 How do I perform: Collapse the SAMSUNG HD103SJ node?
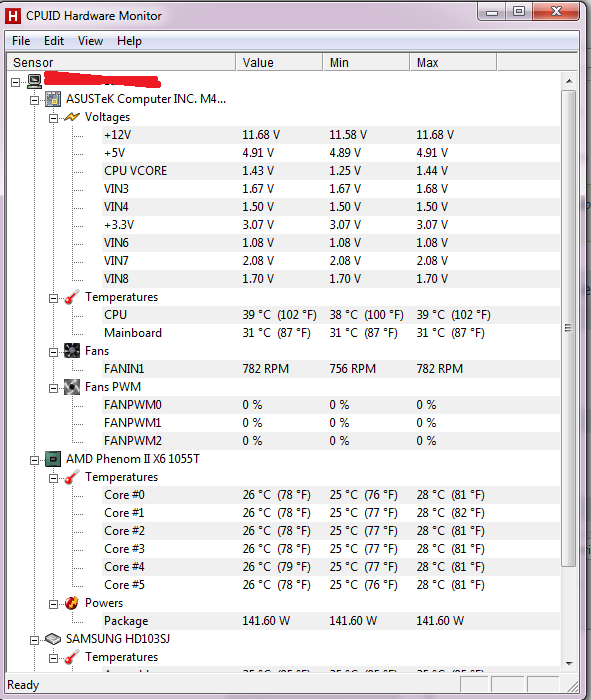tap(34, 641)
